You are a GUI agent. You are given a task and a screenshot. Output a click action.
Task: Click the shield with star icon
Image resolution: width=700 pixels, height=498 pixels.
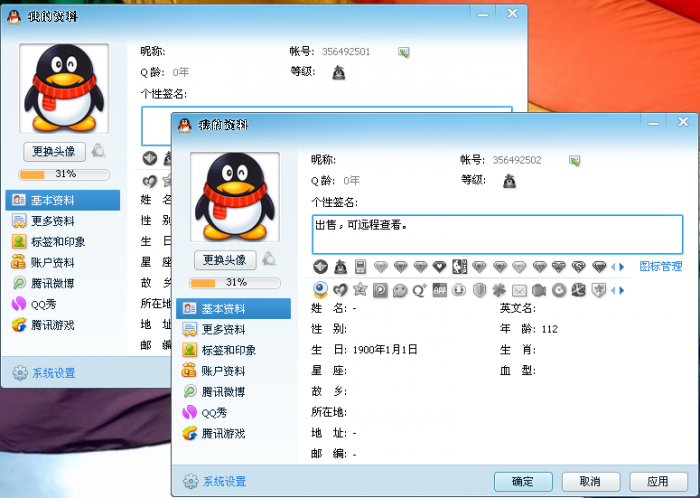coord(598,290)
